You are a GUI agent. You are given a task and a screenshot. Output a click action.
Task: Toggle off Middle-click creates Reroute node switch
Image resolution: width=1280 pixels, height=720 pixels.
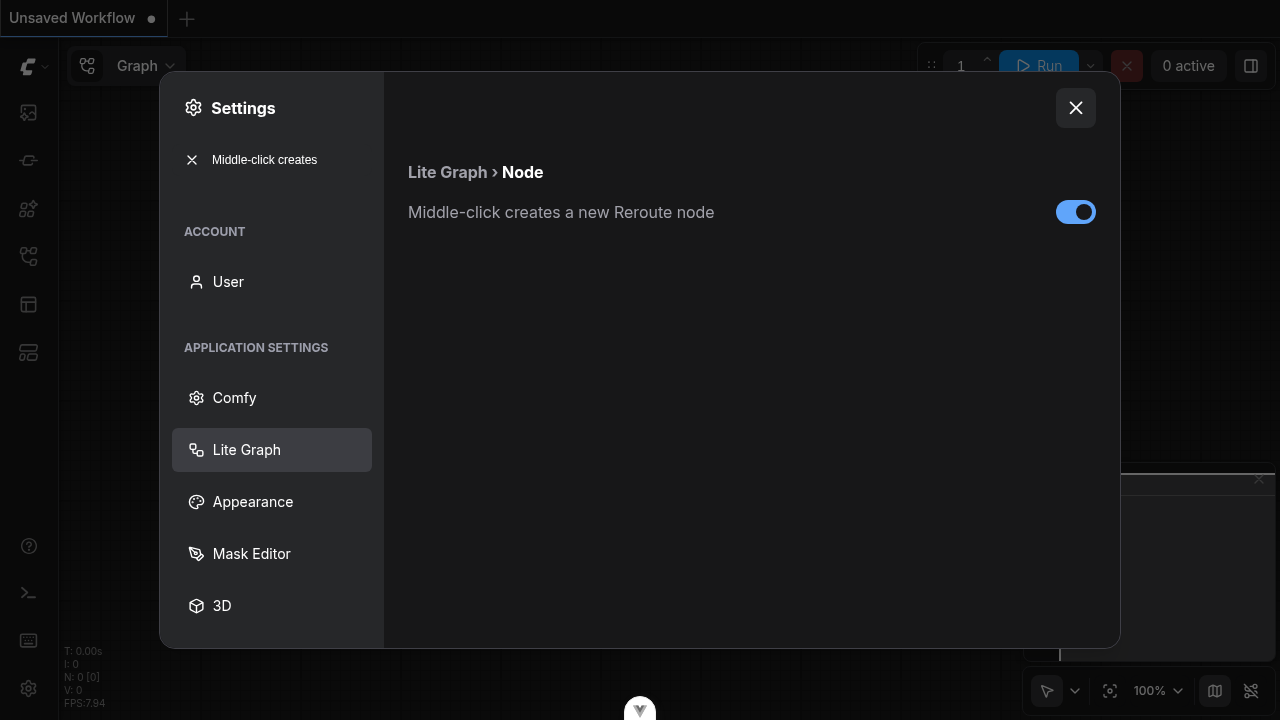pyautogui.click(x=1075, y=212)
